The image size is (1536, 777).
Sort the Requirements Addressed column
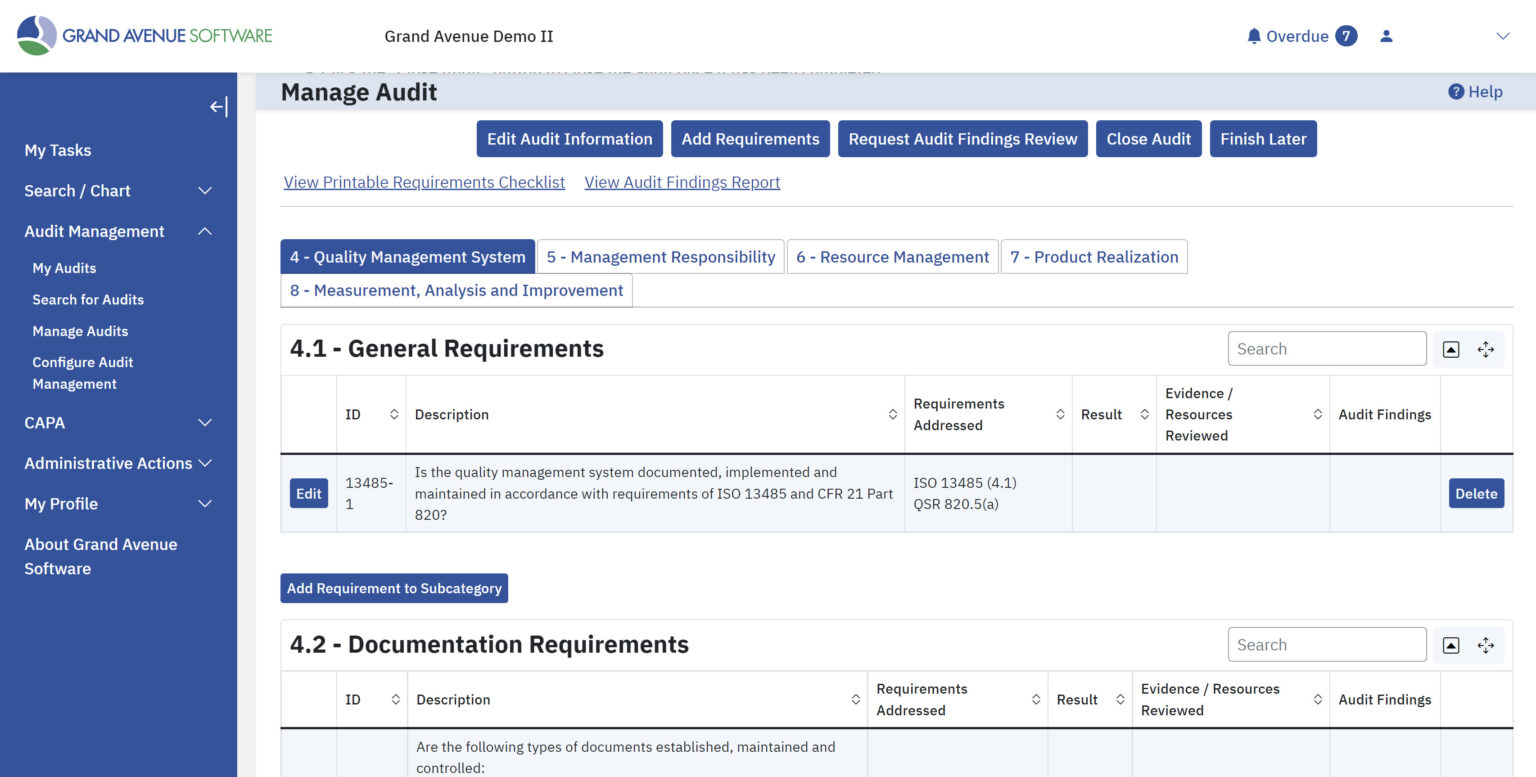(x=1060, y=413)
